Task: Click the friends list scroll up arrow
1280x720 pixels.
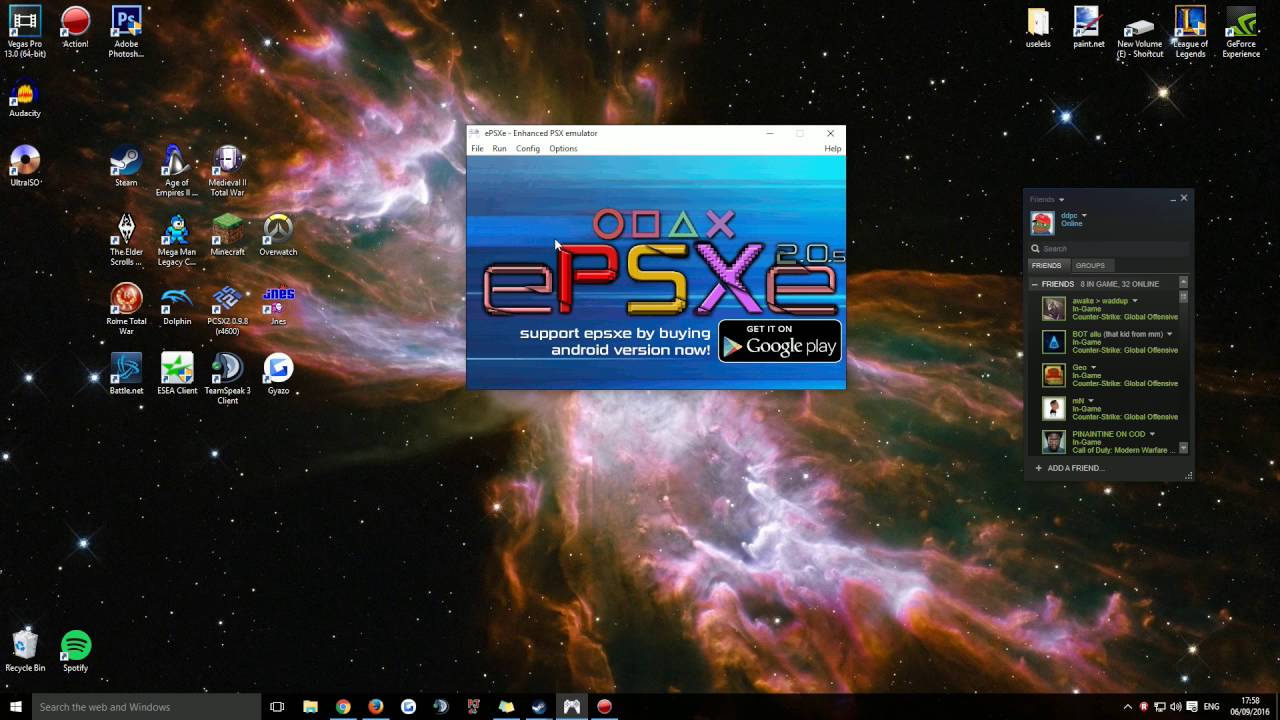Action: (x=1184, y=284)
